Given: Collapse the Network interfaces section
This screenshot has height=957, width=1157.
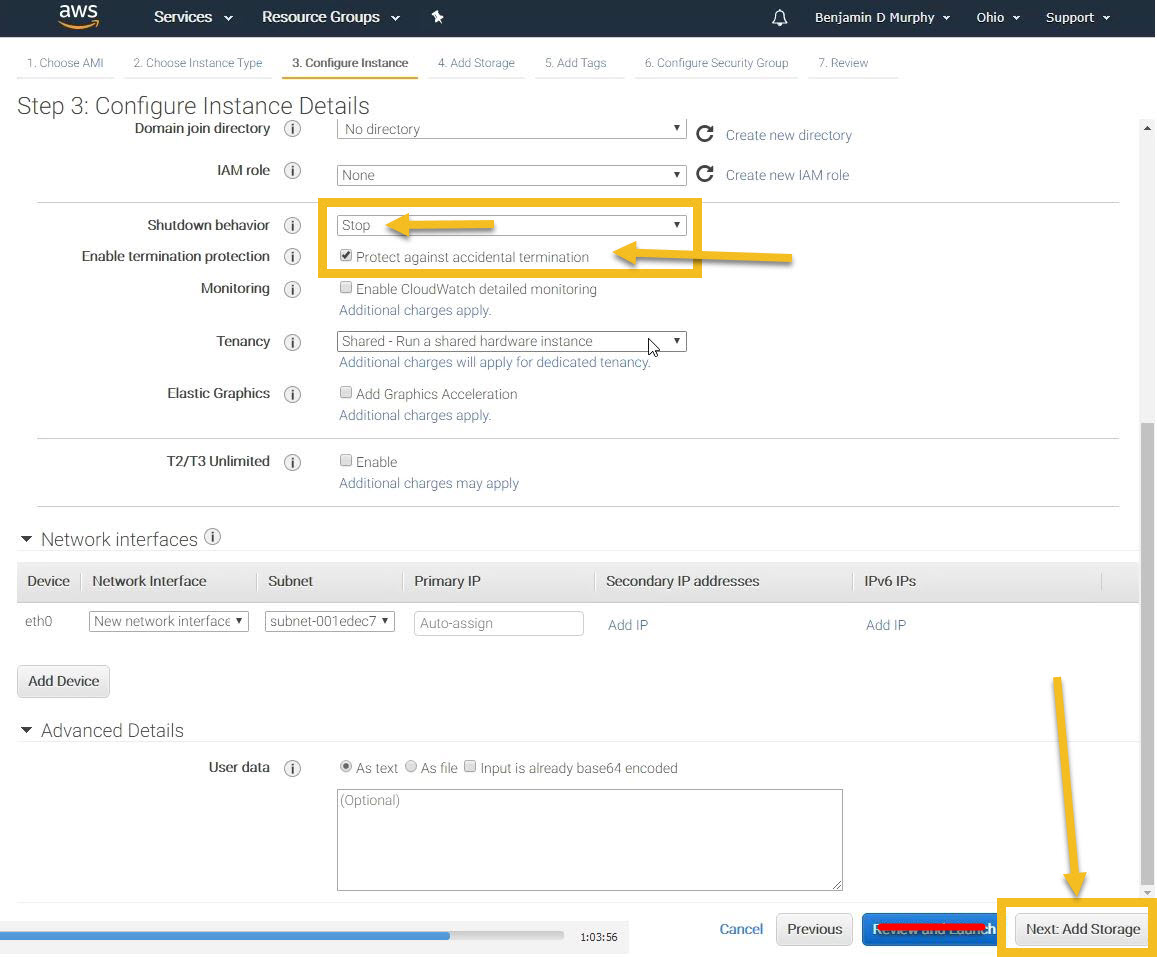Looking at the screenshot, I should tap(27, 539).
